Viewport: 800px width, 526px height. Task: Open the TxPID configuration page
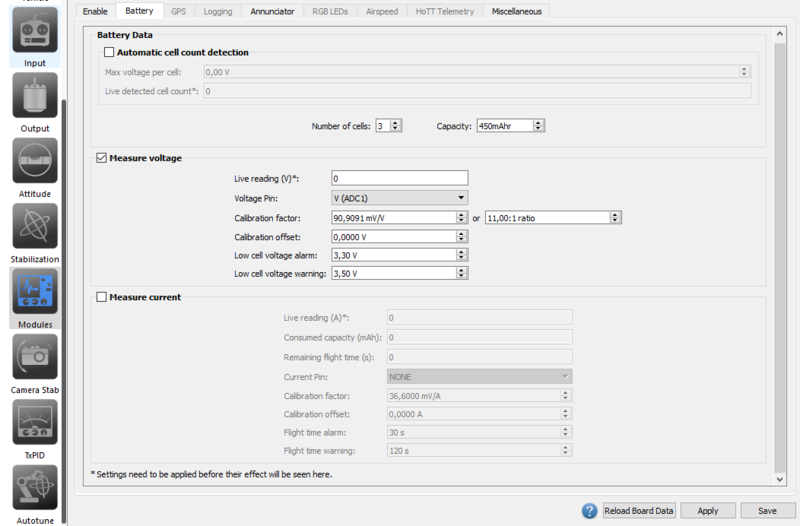(35, 429)
